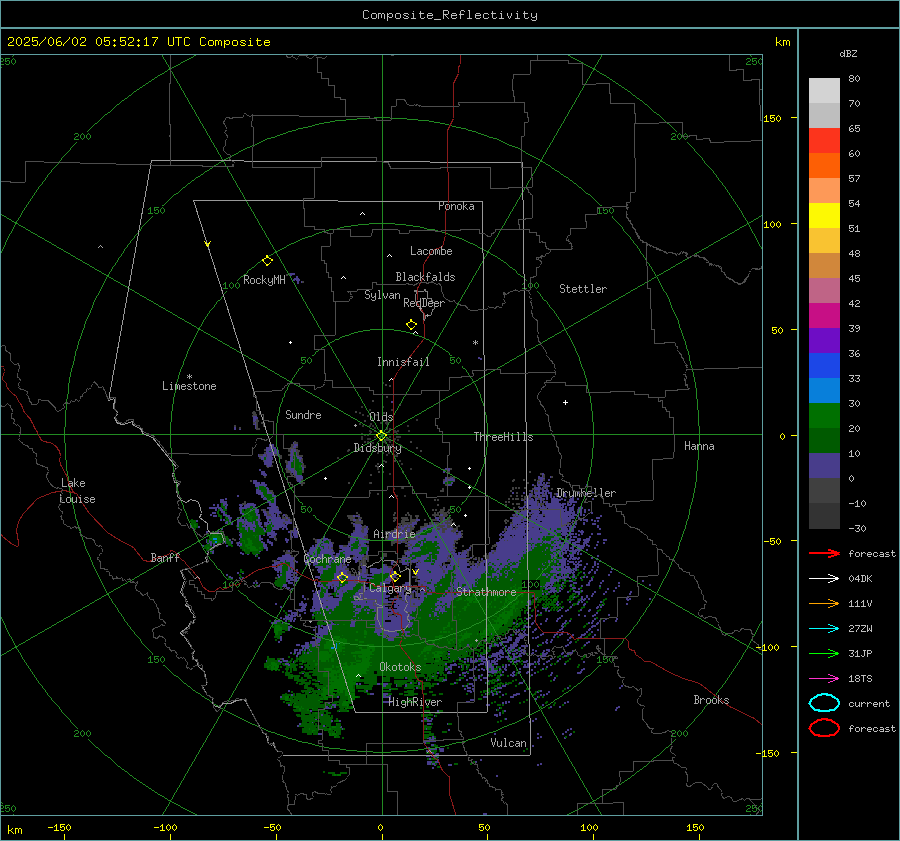
Task: Click the yellow diamond marker below Cochrane
Action: pos(342,578)
